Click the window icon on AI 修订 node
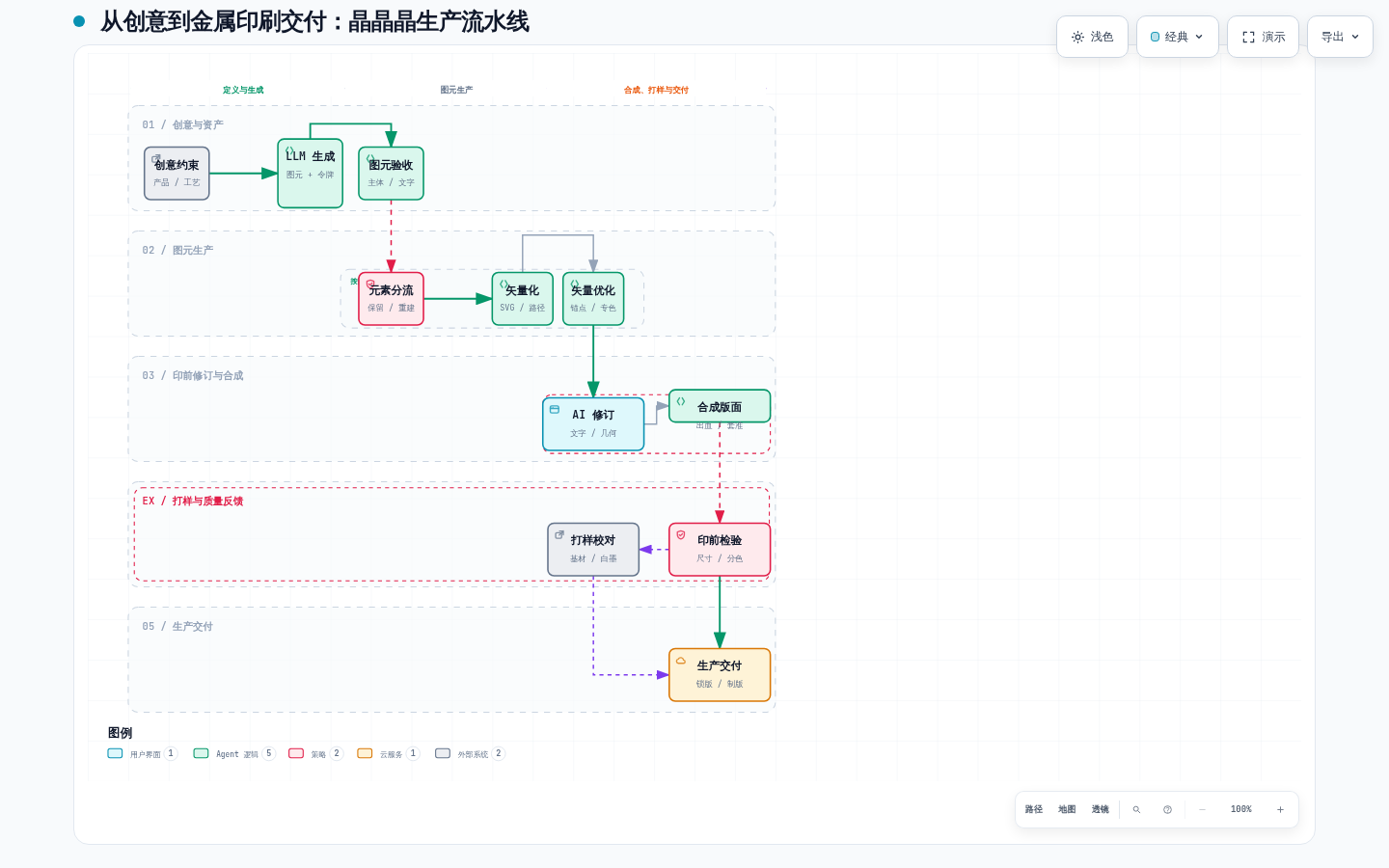This screenshot has width=1389, height=868. [x=555, y=410]
